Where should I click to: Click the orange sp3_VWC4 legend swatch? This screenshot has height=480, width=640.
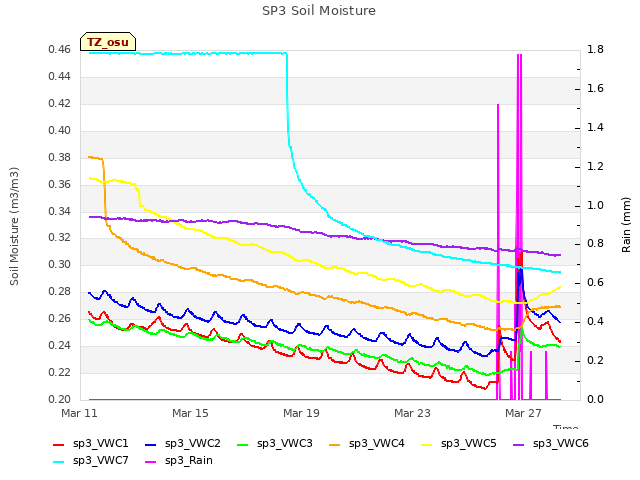click(335, 444)
